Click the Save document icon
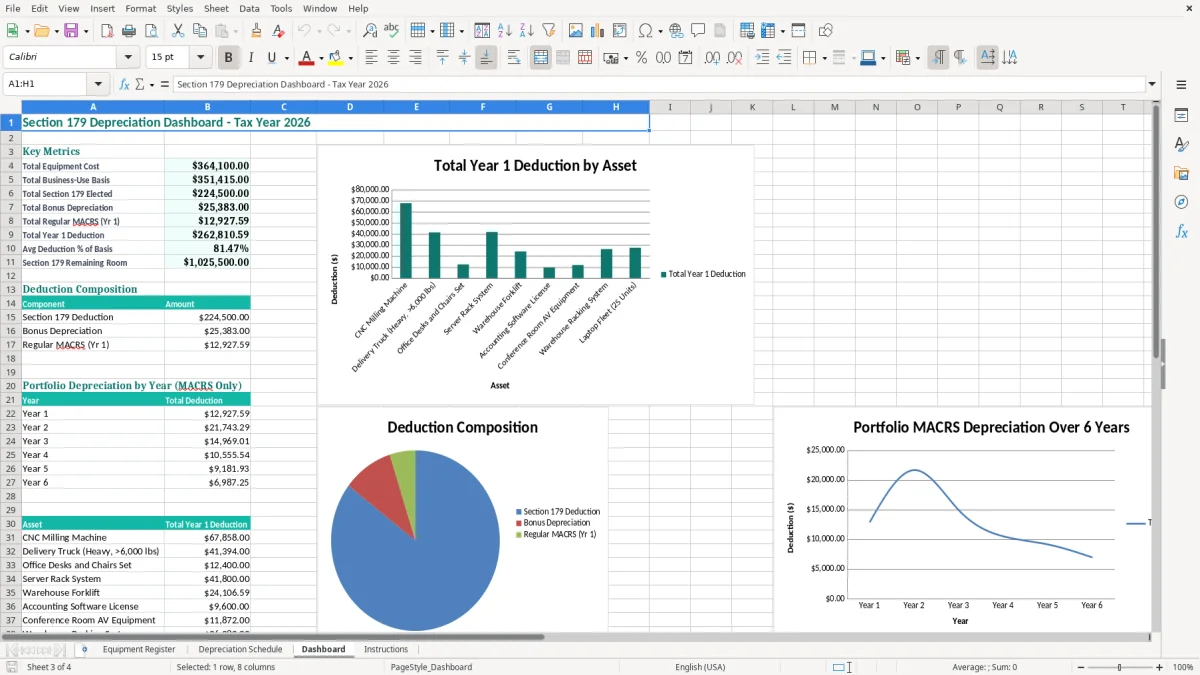The width and height of the screenshot is (1200, 675). (x=71, y=31)
